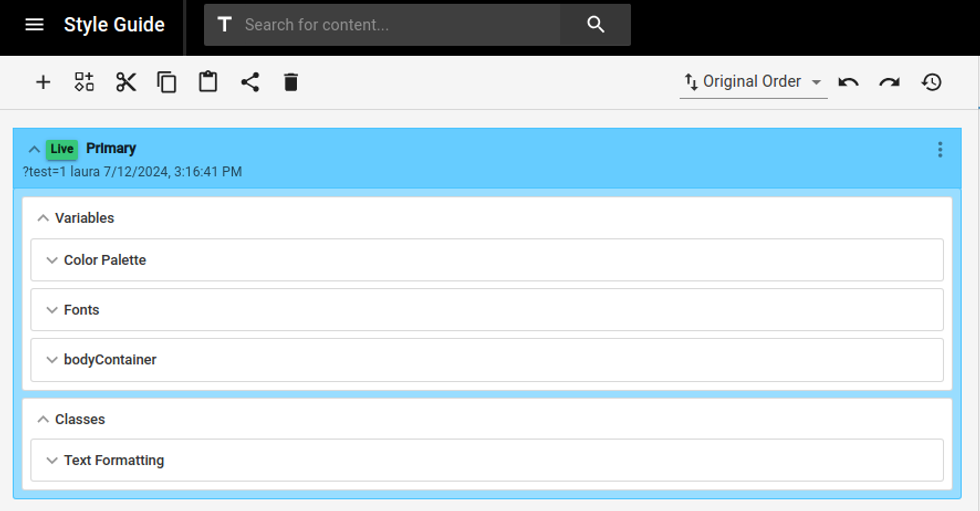The width and height of the screenshot is (980, 511).
Task: Click the Add new item plus icon
Action: [43, 82]
